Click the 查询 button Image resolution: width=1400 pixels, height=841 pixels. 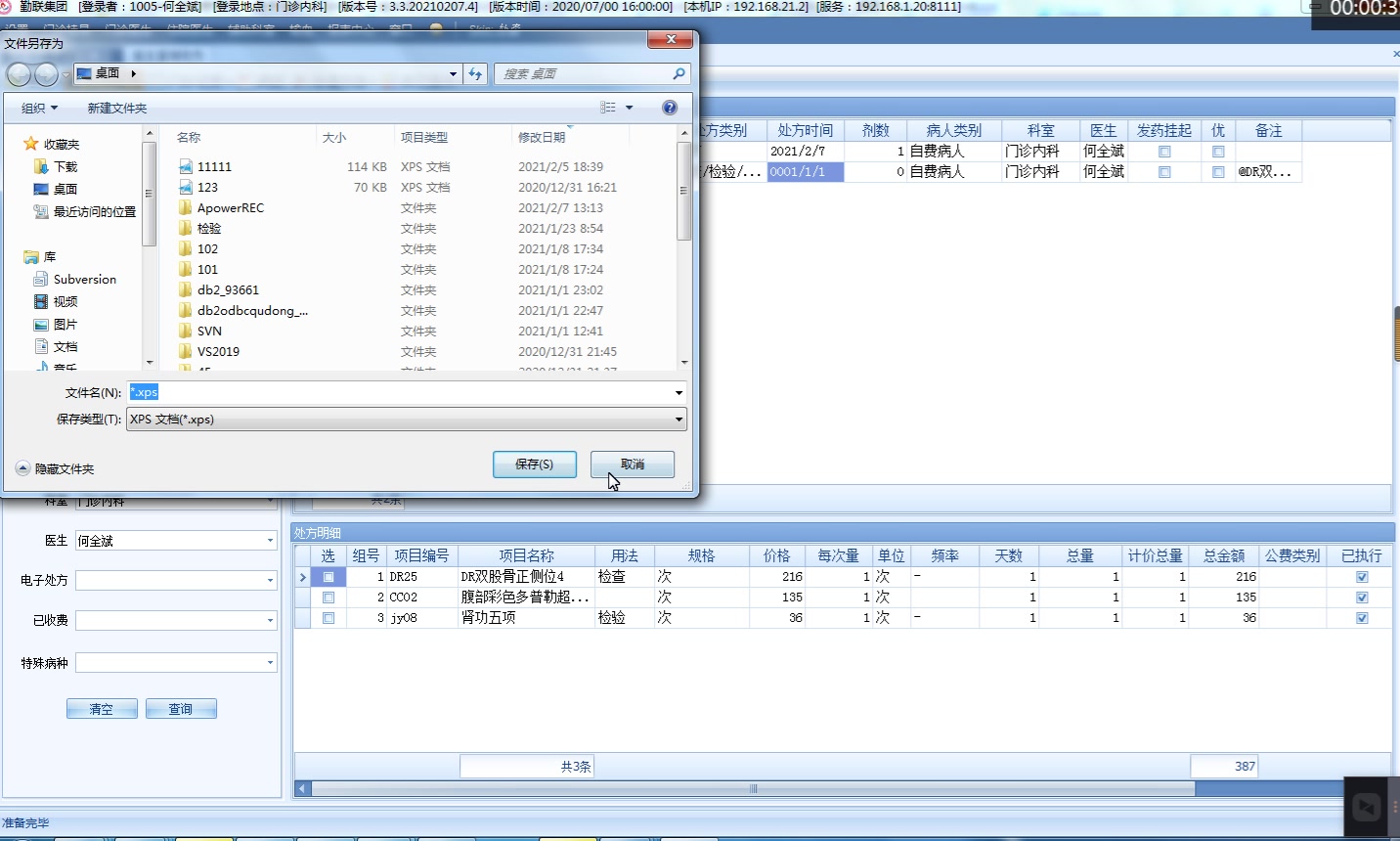181,709
